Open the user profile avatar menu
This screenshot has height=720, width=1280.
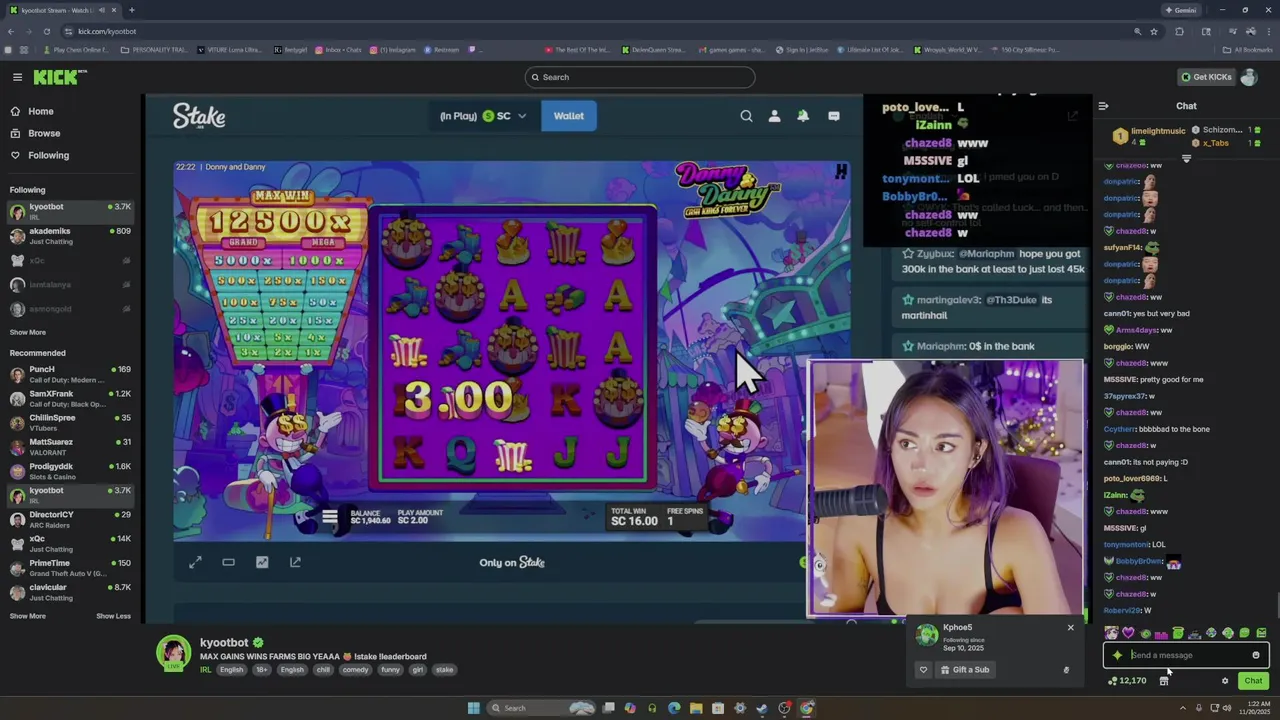pyautogui.click(x=1249, y=77)
